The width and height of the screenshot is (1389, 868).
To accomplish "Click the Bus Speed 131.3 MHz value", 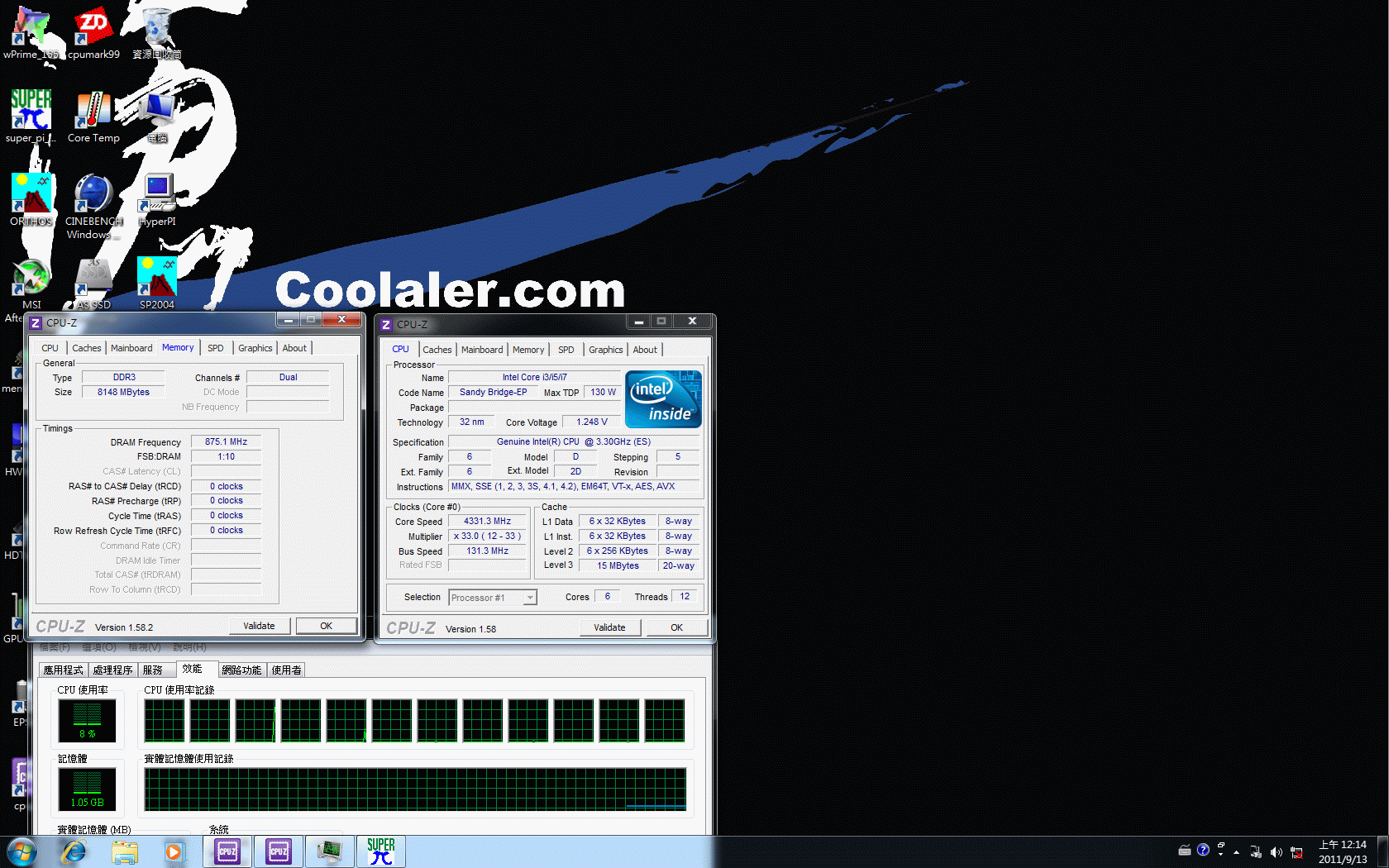I will click(487, 551).
